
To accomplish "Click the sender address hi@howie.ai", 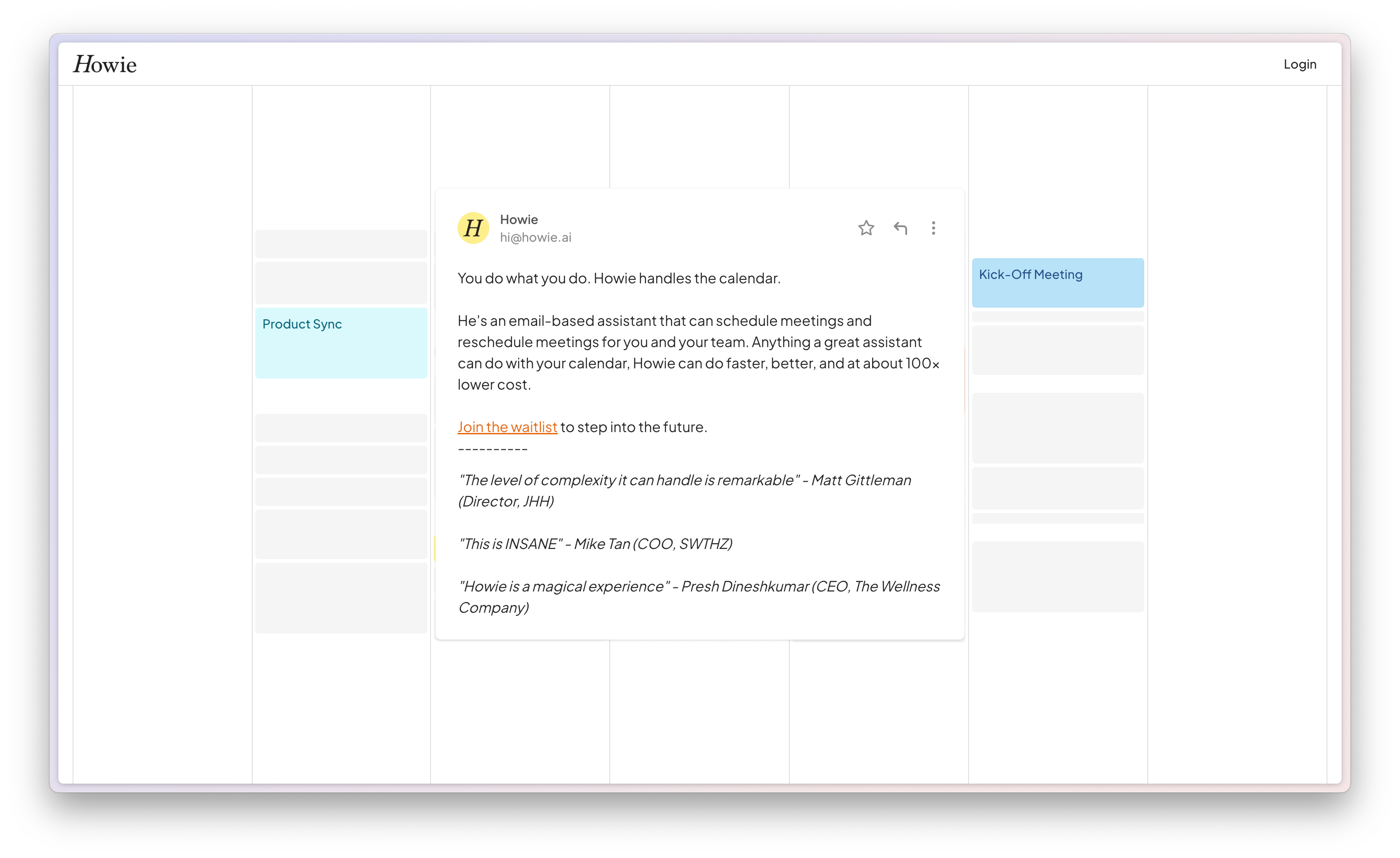I will point(536,237).
